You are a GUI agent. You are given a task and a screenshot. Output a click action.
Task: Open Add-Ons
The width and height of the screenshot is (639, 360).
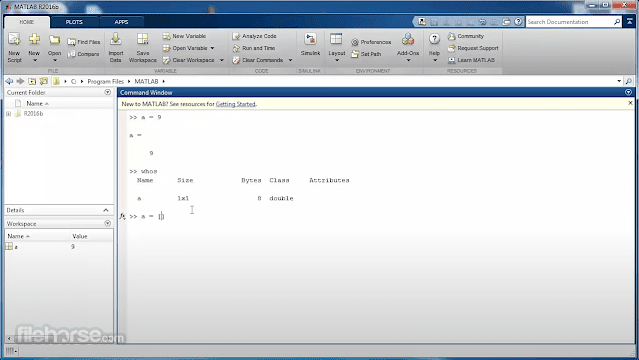(408, 44)
